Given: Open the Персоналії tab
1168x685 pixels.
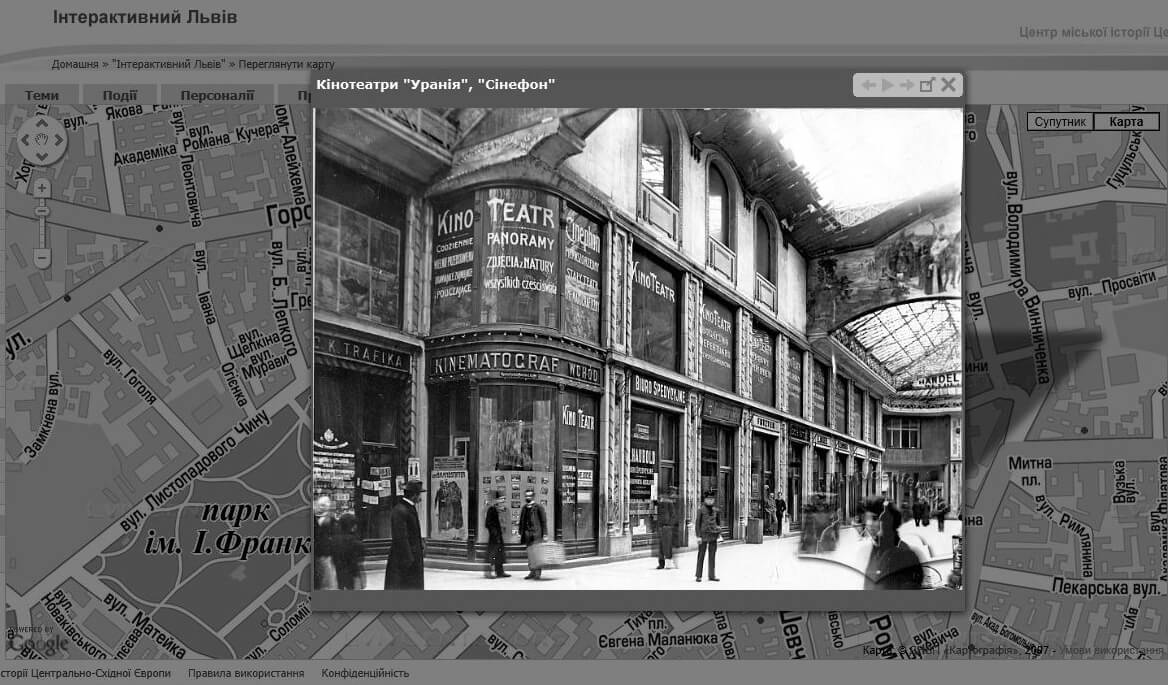Looking at the screenshot, I should coord(217,96).
